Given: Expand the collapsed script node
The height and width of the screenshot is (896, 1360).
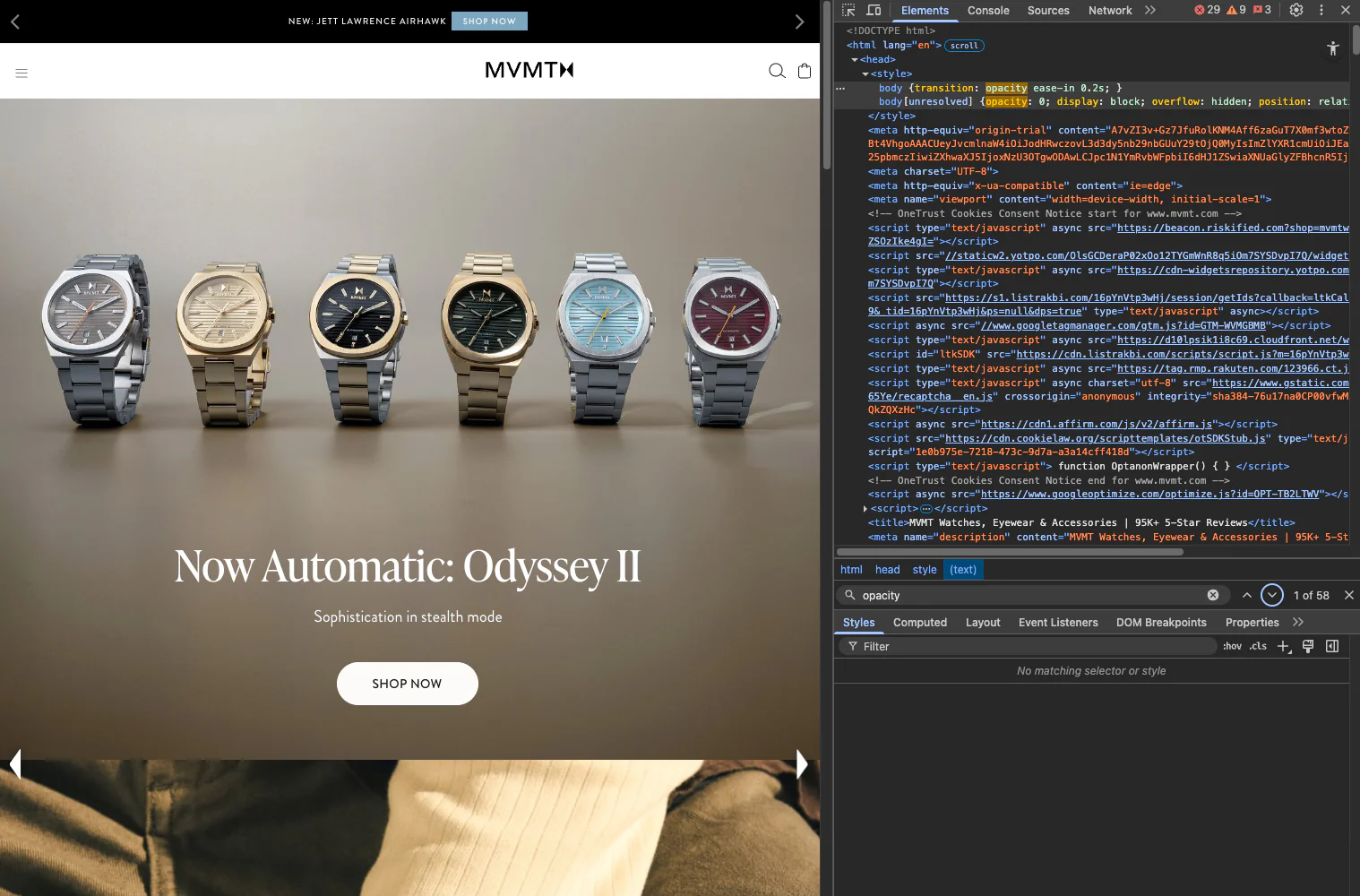Looking at the screenshot, I should click(865, 508).
